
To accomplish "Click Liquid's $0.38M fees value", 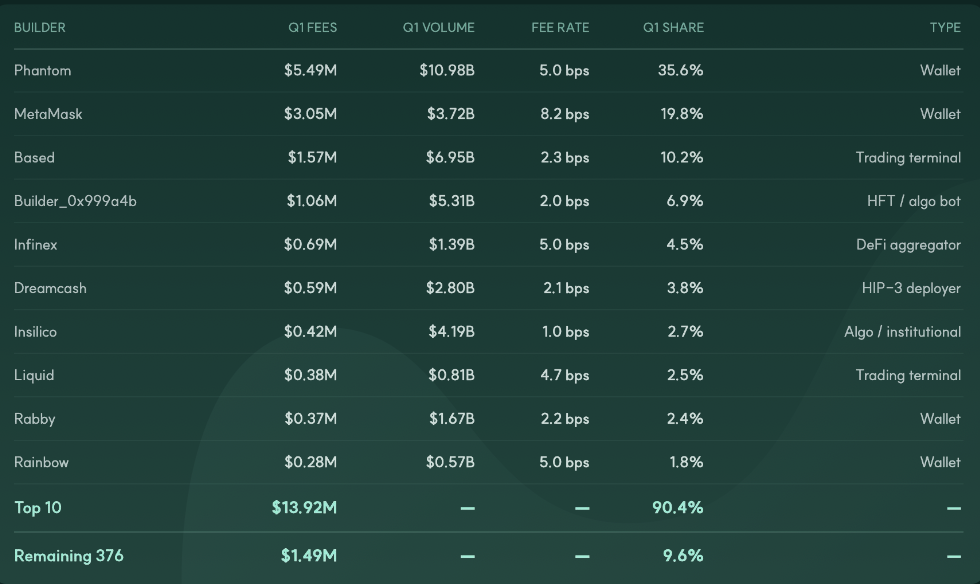I will [311, 375].
